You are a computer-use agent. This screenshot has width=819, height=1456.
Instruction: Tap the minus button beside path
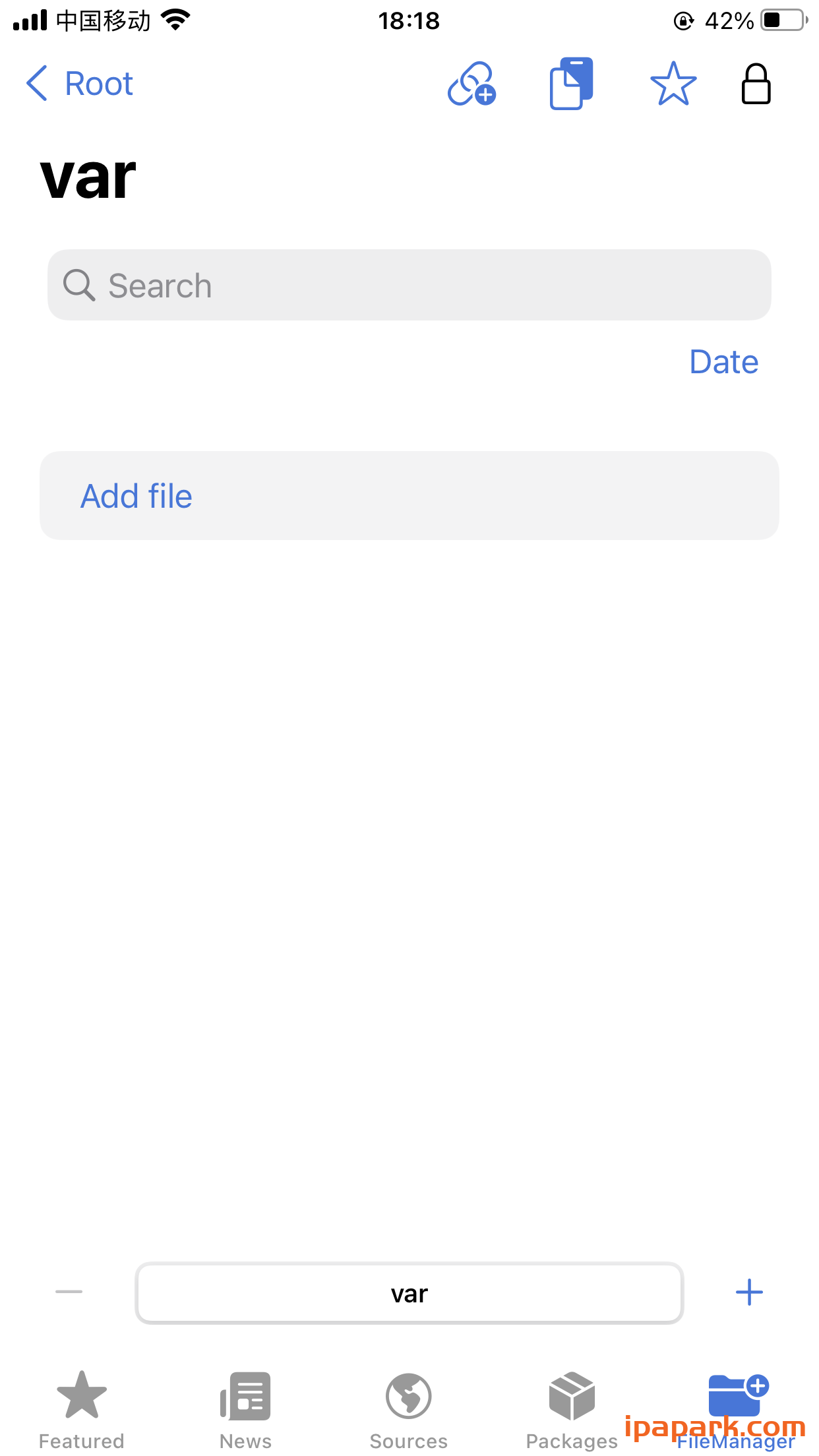[x=69, y=1292]
